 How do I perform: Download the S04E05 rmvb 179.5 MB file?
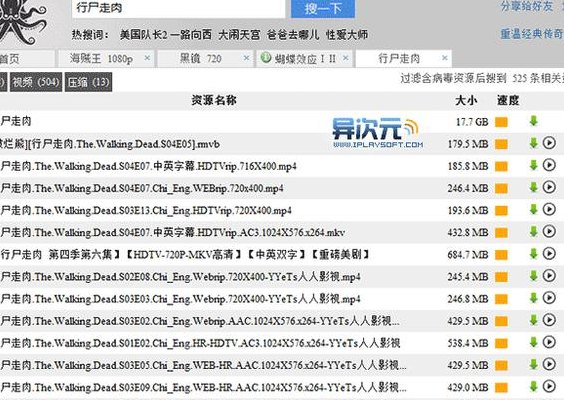[533, 143]
